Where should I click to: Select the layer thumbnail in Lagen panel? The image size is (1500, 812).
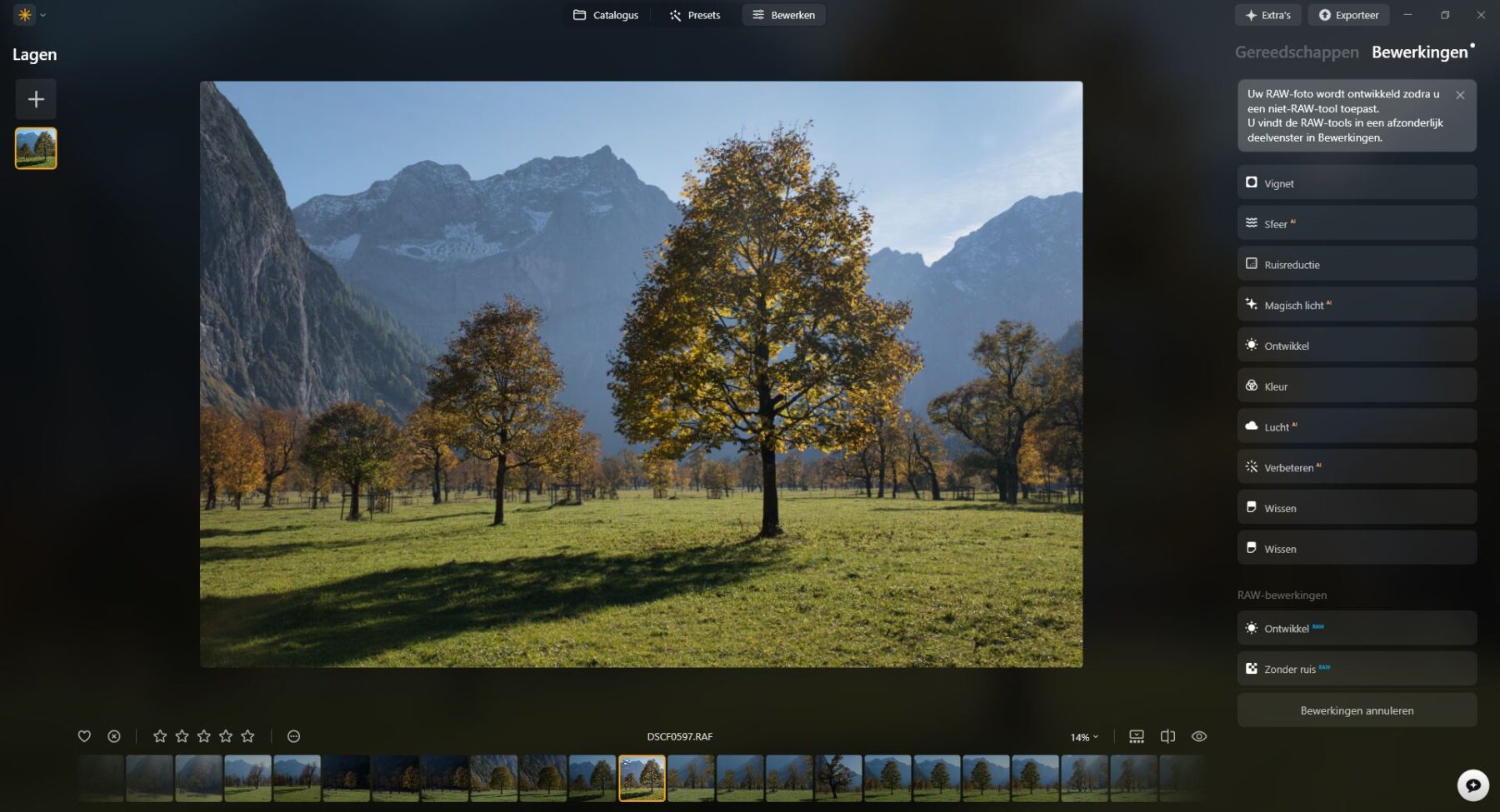36,148
